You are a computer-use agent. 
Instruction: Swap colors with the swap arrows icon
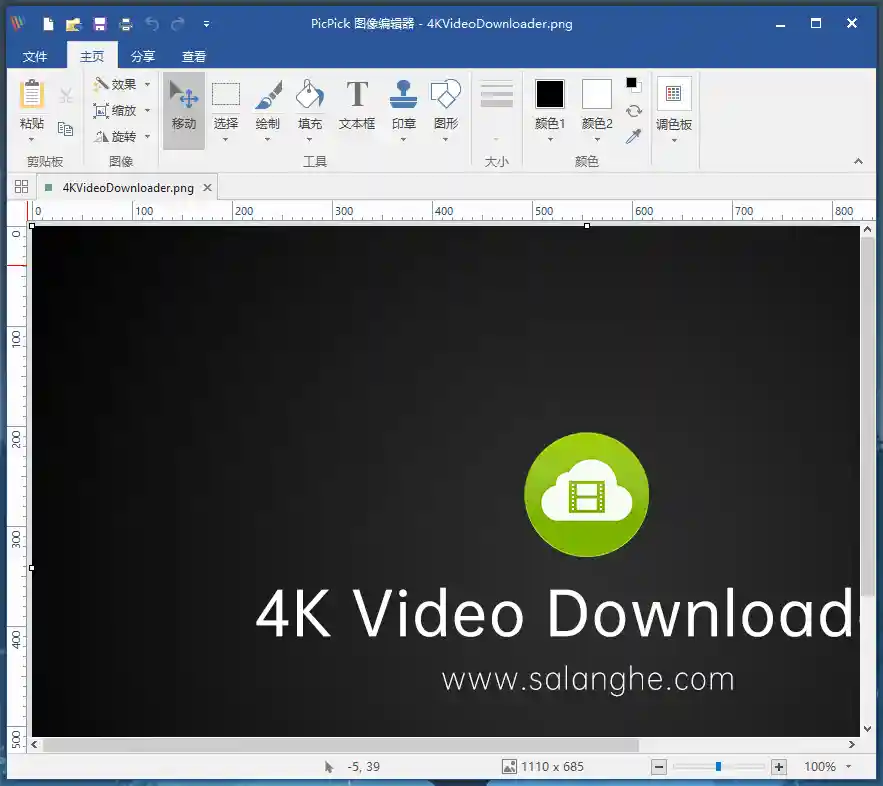tap(634, 112)
